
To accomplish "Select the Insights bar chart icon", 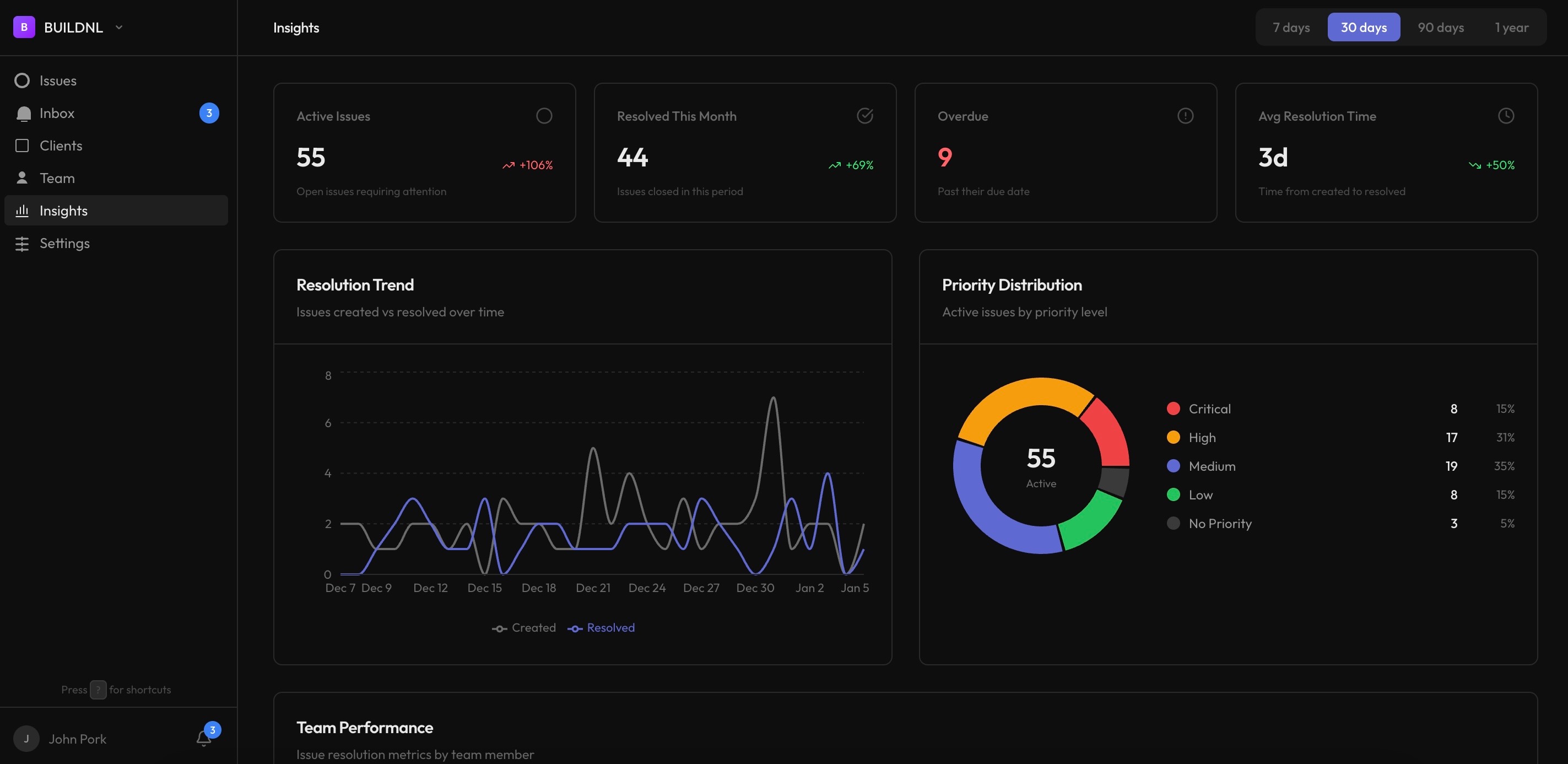I will pyautogui.click(x=22, y=210).
